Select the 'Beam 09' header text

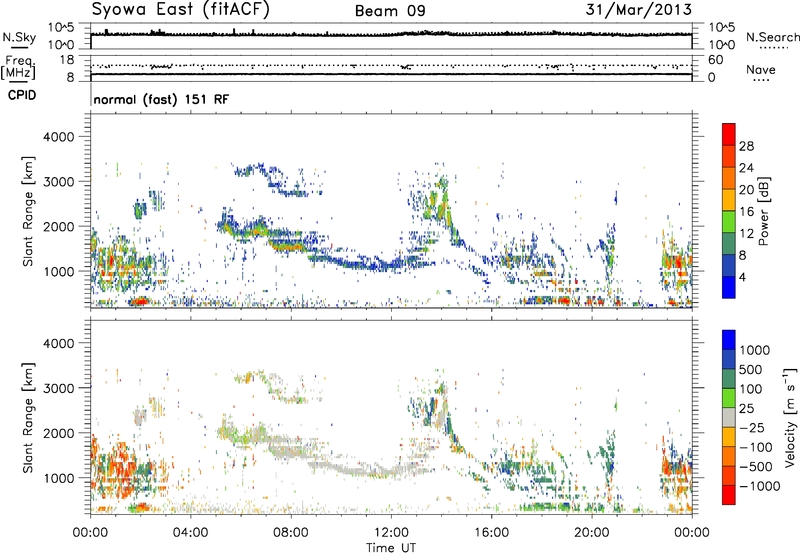click(x=390, y=11)
